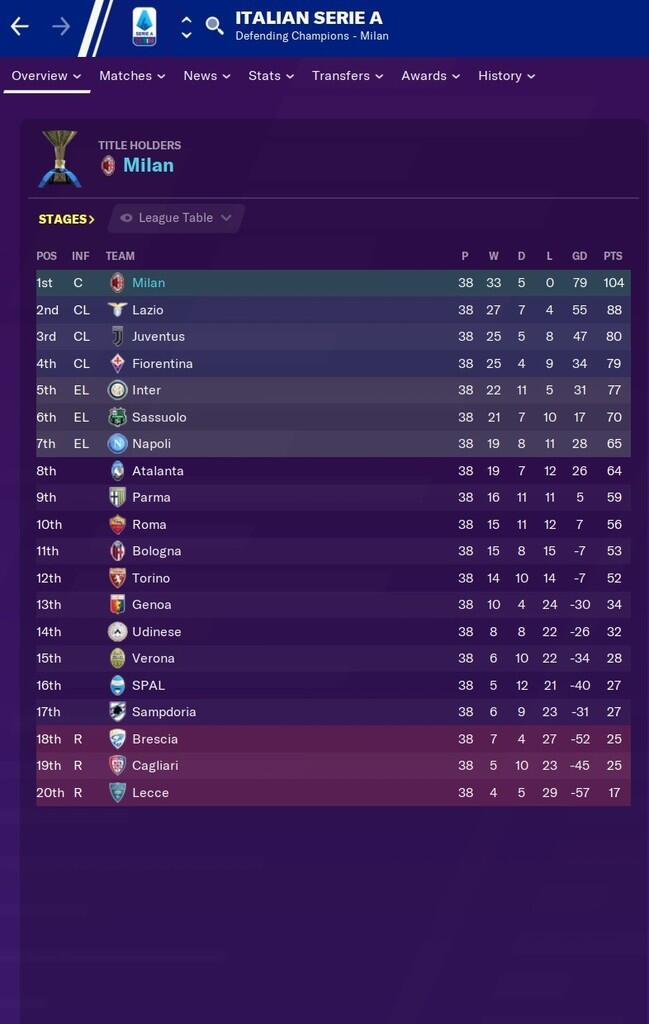Click the forward navigation arrow

pos(61,26)
